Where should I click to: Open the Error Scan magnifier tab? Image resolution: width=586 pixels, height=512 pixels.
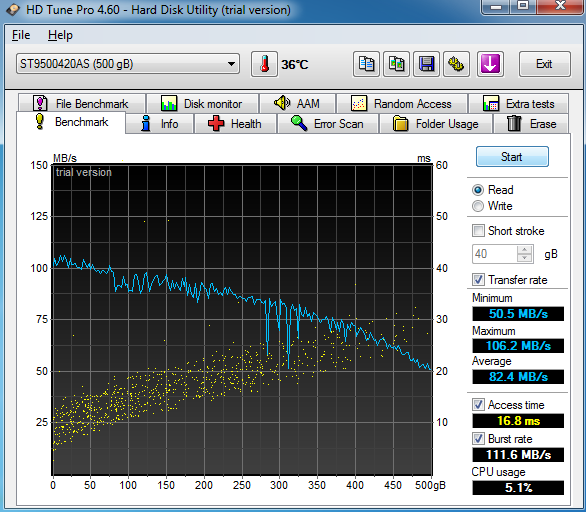(327, 124)
